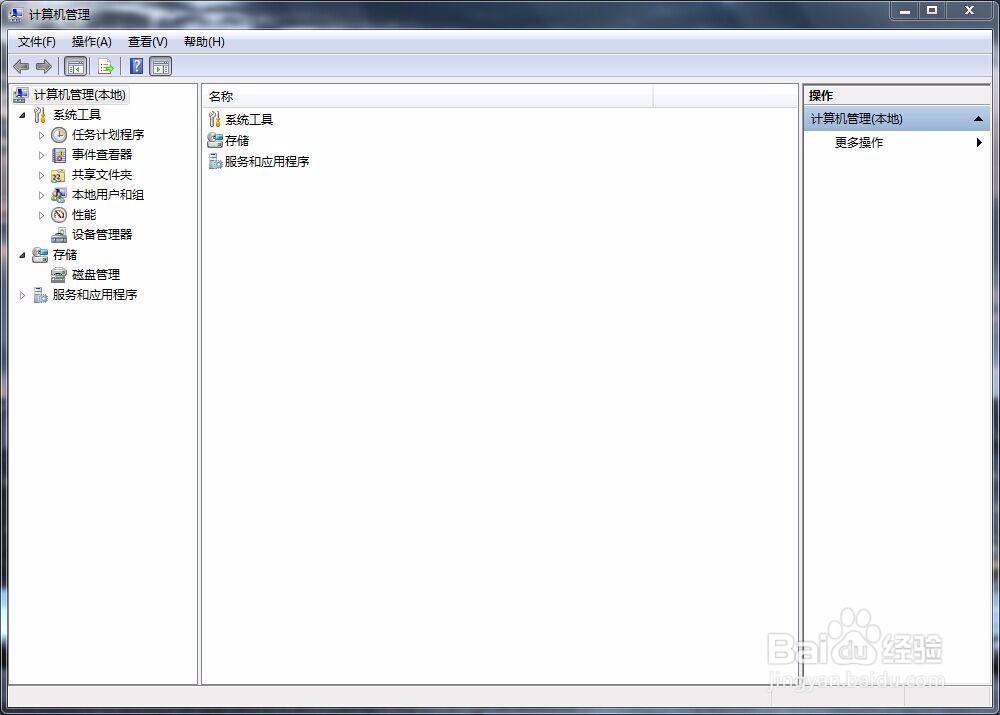Select 系统工具 text in the center list

(249, 119)
